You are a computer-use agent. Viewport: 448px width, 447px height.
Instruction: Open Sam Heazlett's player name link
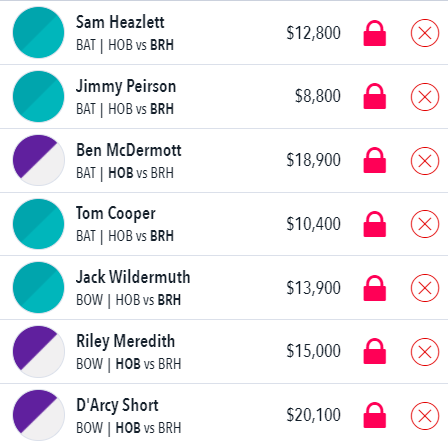pos(120,22)
